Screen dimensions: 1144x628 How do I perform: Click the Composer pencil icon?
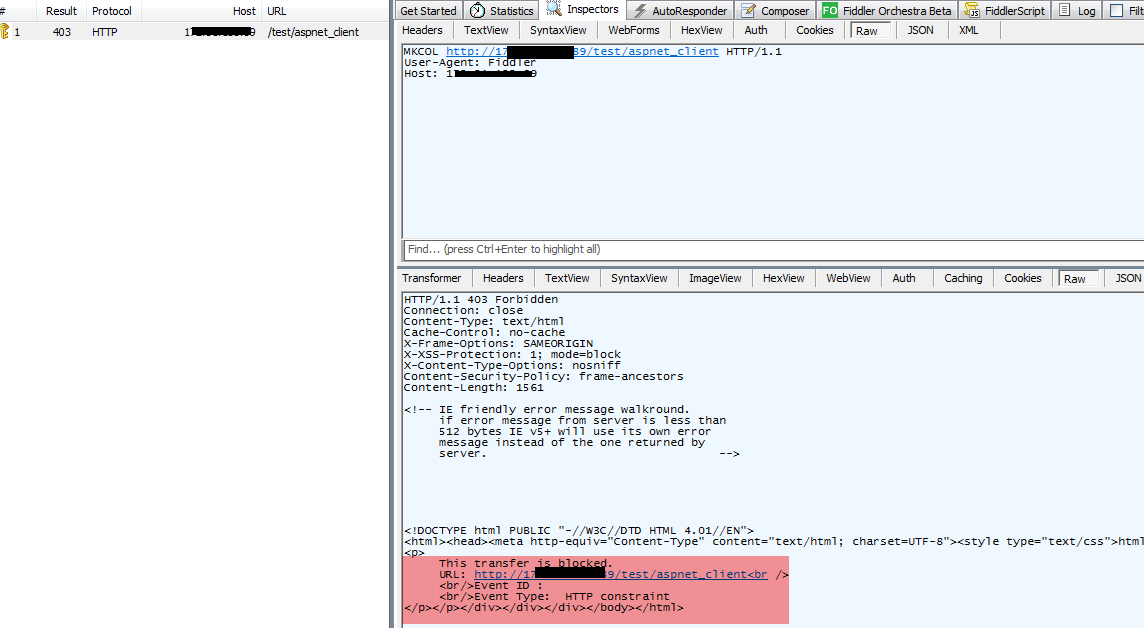[x=748, y=11]
